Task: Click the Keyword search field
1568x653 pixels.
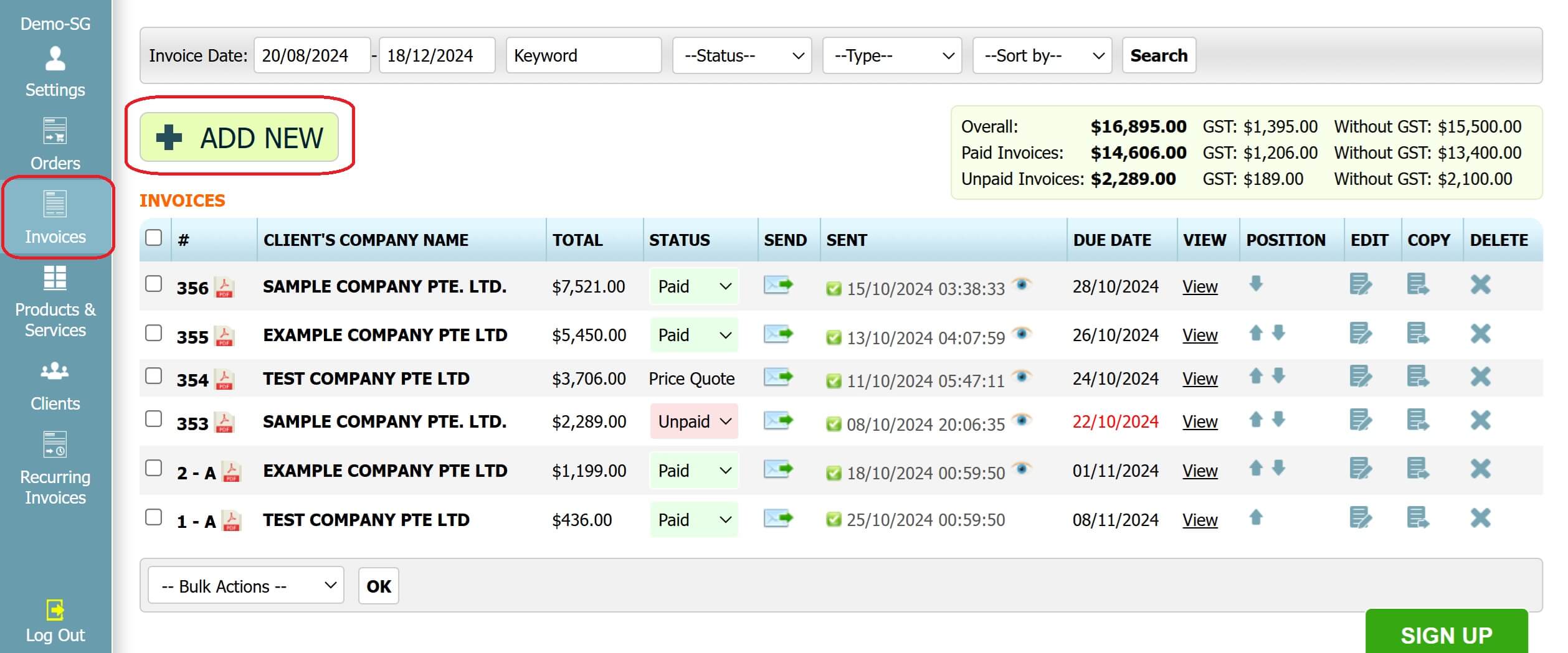Action: [584, 55]
